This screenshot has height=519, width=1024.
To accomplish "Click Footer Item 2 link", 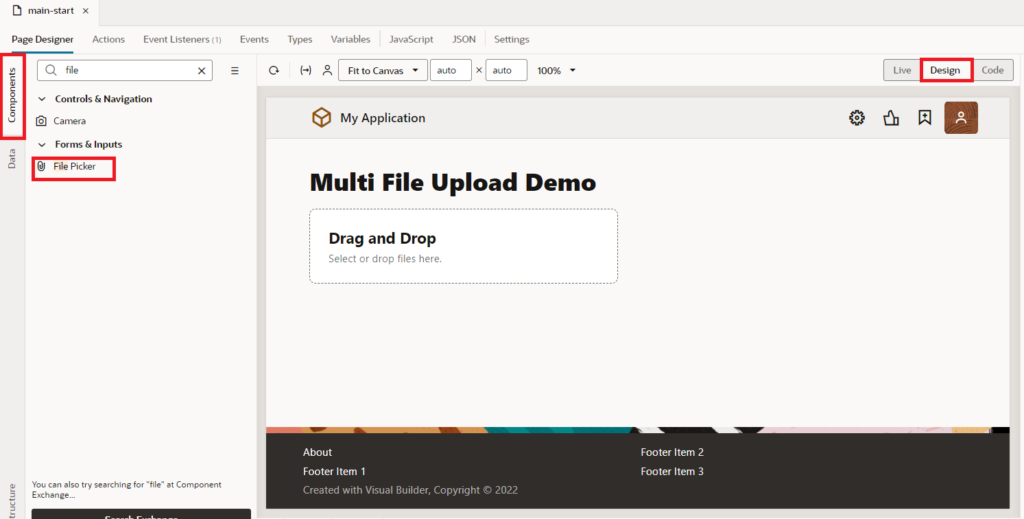I will 672,452.
